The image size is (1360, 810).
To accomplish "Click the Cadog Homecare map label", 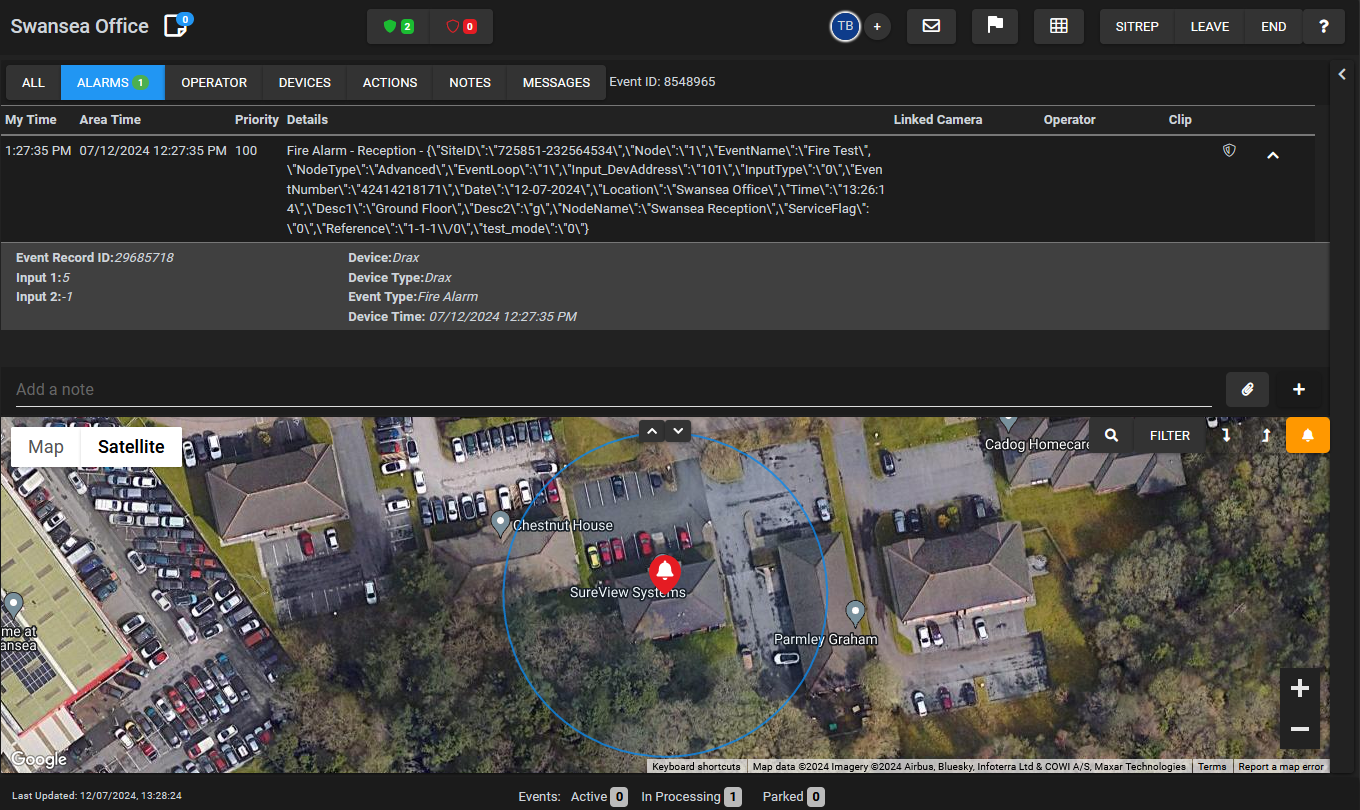I will [1038, 444].
